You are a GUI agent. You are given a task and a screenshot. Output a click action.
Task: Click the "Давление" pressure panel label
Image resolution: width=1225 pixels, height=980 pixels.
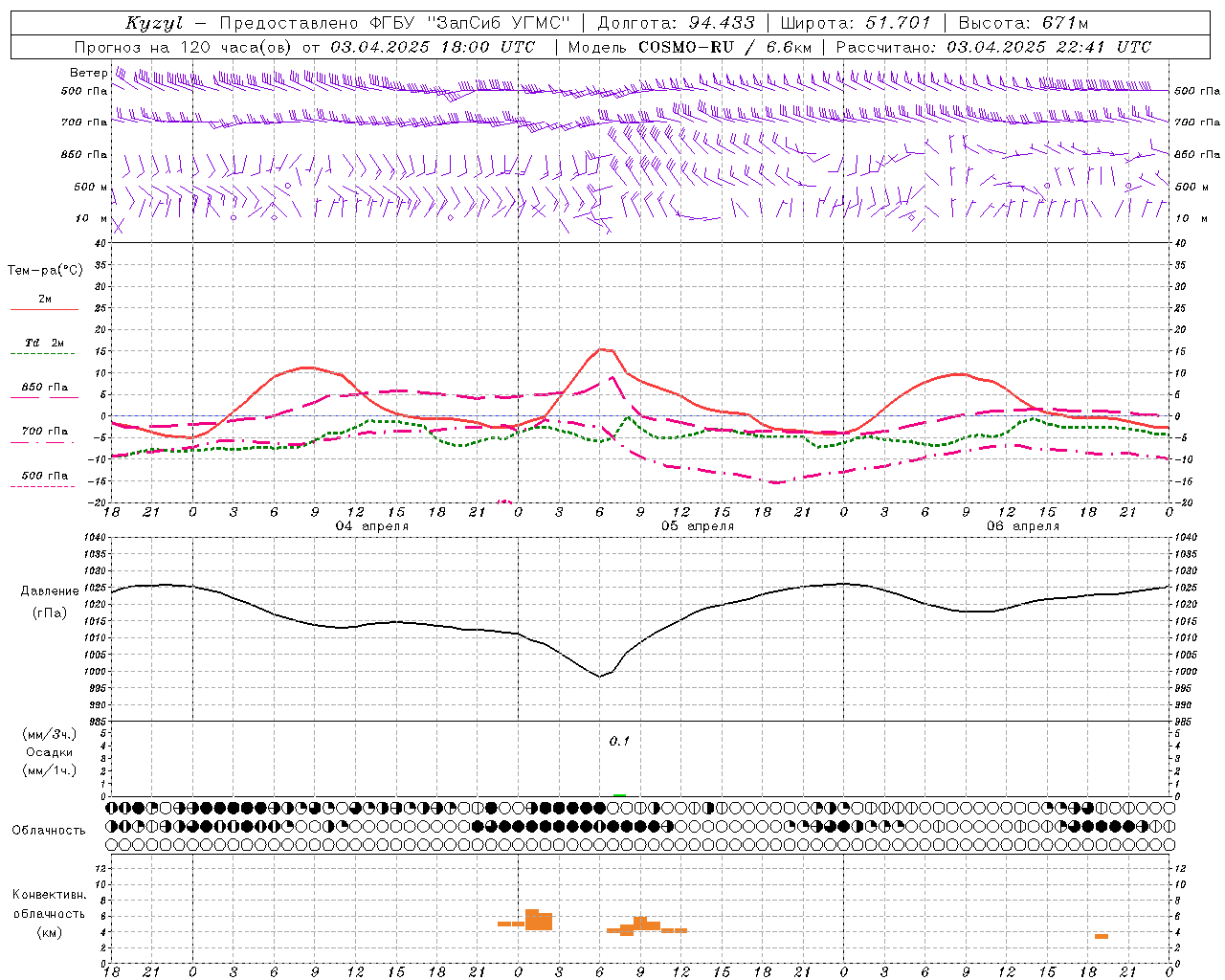click(x=50, y=591)
